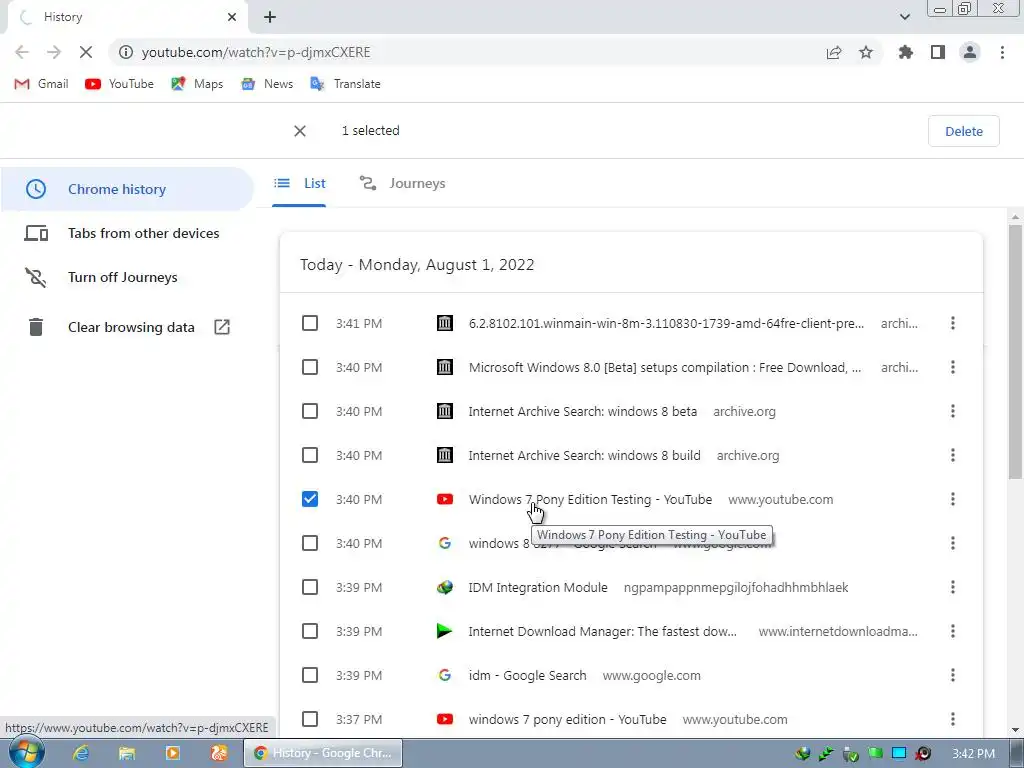Check the windows 7 pony edition - YouTube checkbox

(310, 719)
